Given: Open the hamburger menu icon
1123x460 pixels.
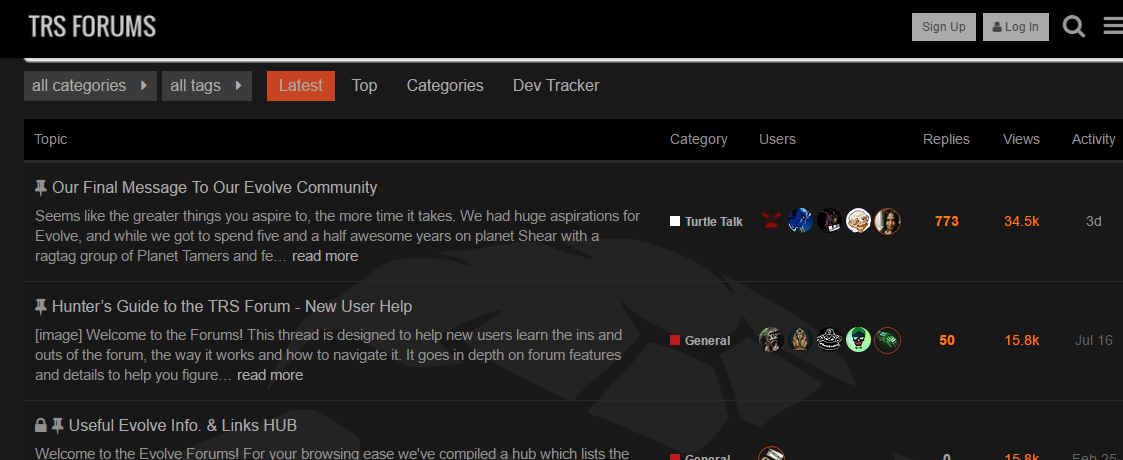Looking at the screenshot, I should pyautogui.click(x=1114, y=27).
